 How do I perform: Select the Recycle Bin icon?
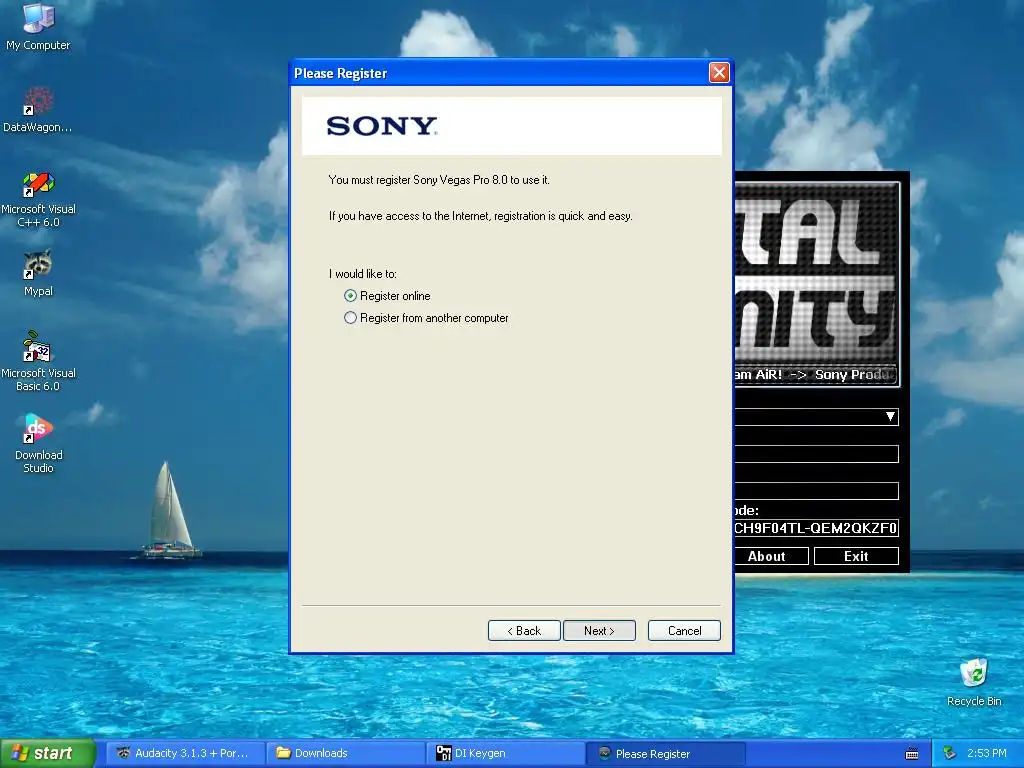tap(974, 682)
